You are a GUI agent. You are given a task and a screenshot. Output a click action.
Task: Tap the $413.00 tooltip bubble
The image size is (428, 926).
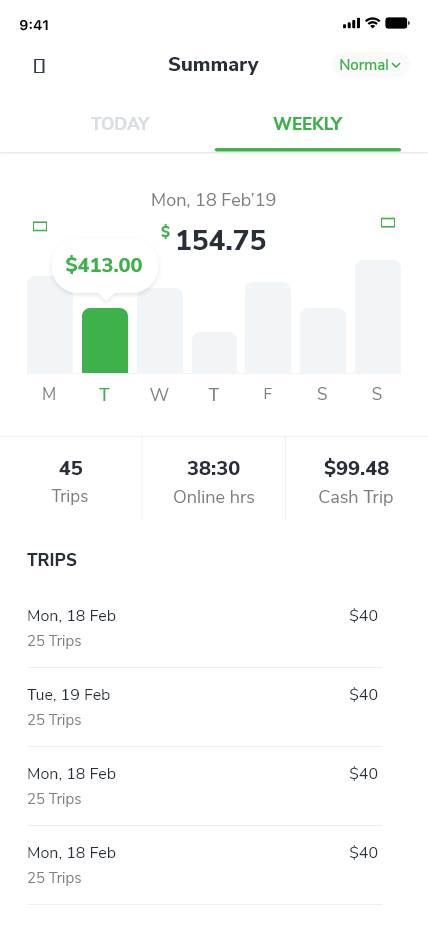tap(104, 265)
